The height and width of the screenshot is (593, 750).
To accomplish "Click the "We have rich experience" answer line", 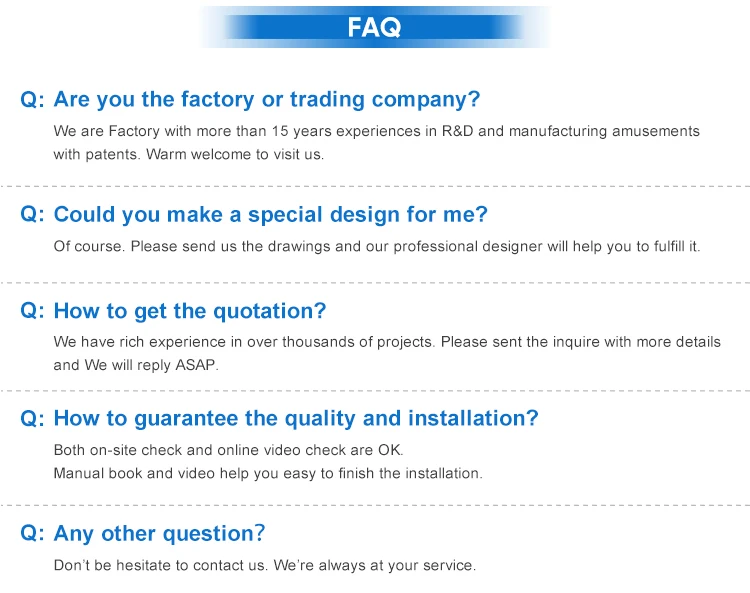I will click(x=386, y=342).
